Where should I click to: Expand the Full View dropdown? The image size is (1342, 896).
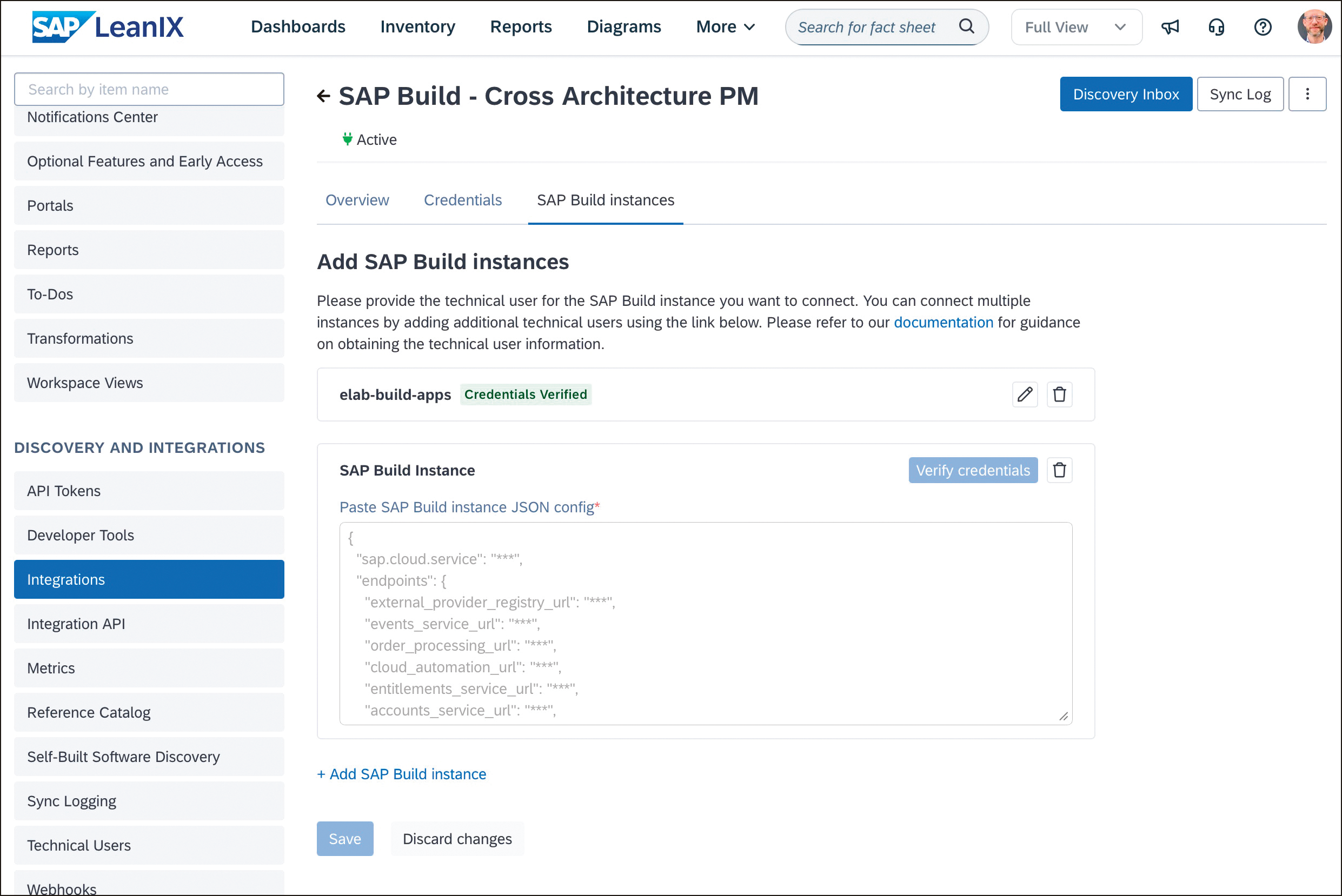coord(1076,27)
